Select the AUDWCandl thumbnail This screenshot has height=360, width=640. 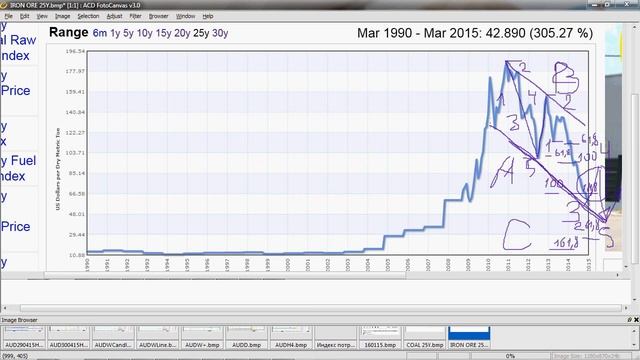pyautogui.click(x=113, y=337)
